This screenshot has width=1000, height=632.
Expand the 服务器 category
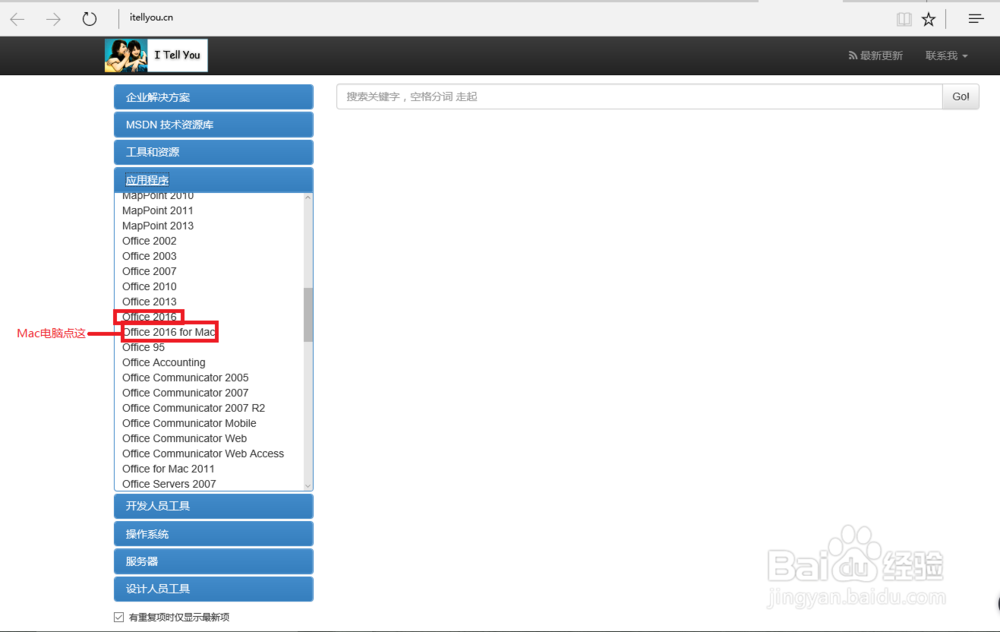pyautogui.click(x=214, y=561)
